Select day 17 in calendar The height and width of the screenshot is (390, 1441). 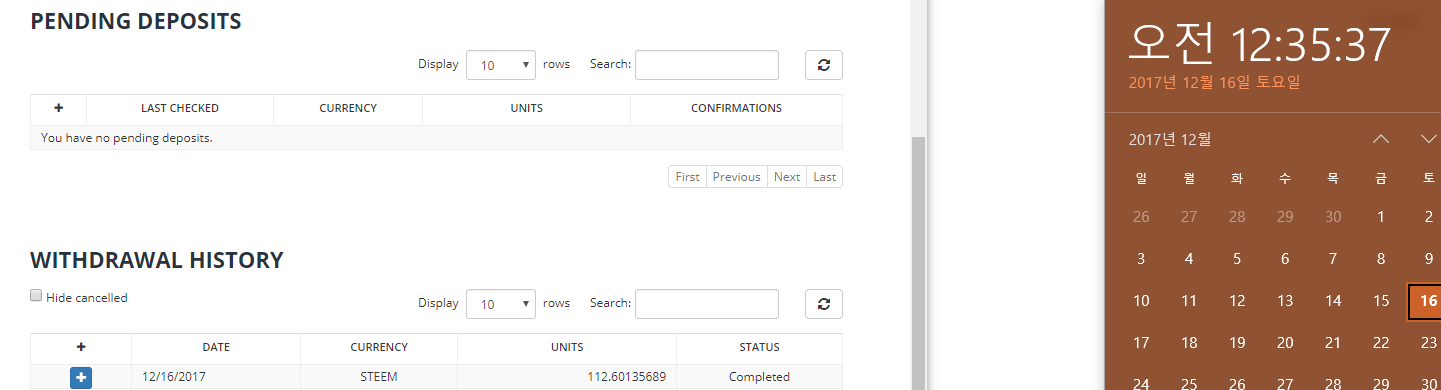pos(1141,343)
